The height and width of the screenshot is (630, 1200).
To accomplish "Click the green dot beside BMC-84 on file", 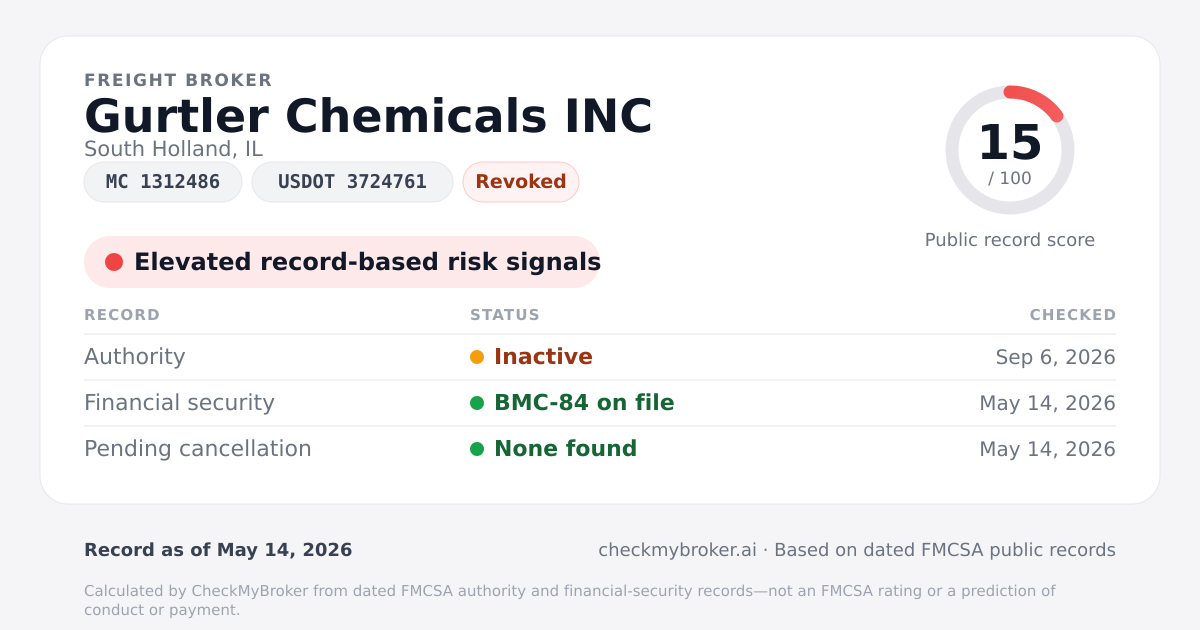I will click(477, 403).
